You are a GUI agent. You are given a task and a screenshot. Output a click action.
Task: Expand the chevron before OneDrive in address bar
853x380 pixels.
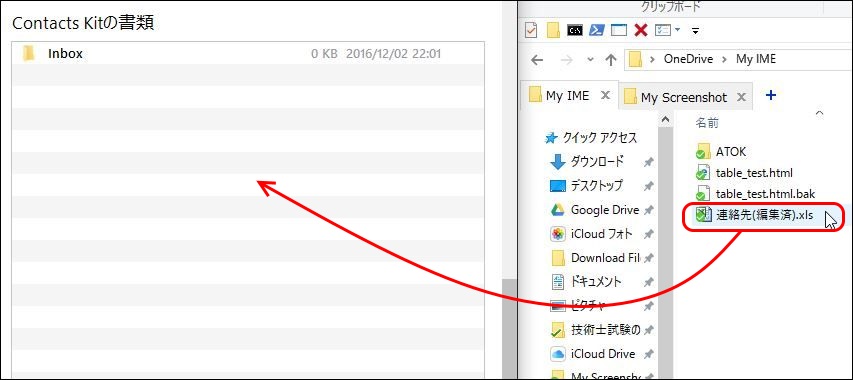652,59
